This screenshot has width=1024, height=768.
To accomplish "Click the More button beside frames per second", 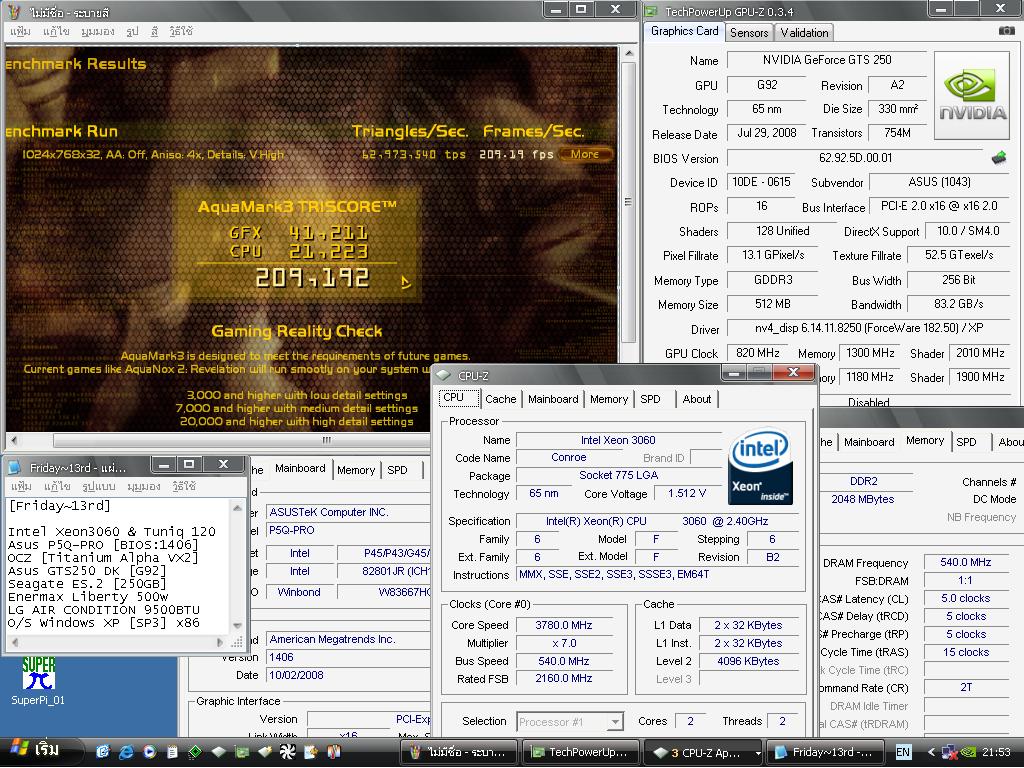I will pyautogui.click(x=585, y=154).
